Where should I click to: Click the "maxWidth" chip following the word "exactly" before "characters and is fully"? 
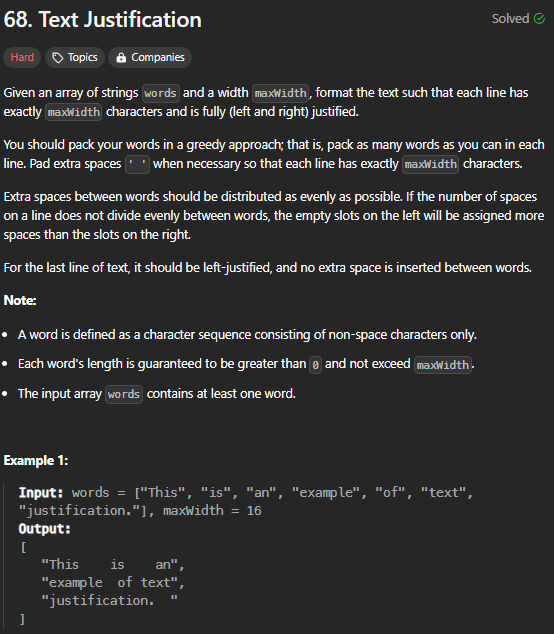pos(74,112)
